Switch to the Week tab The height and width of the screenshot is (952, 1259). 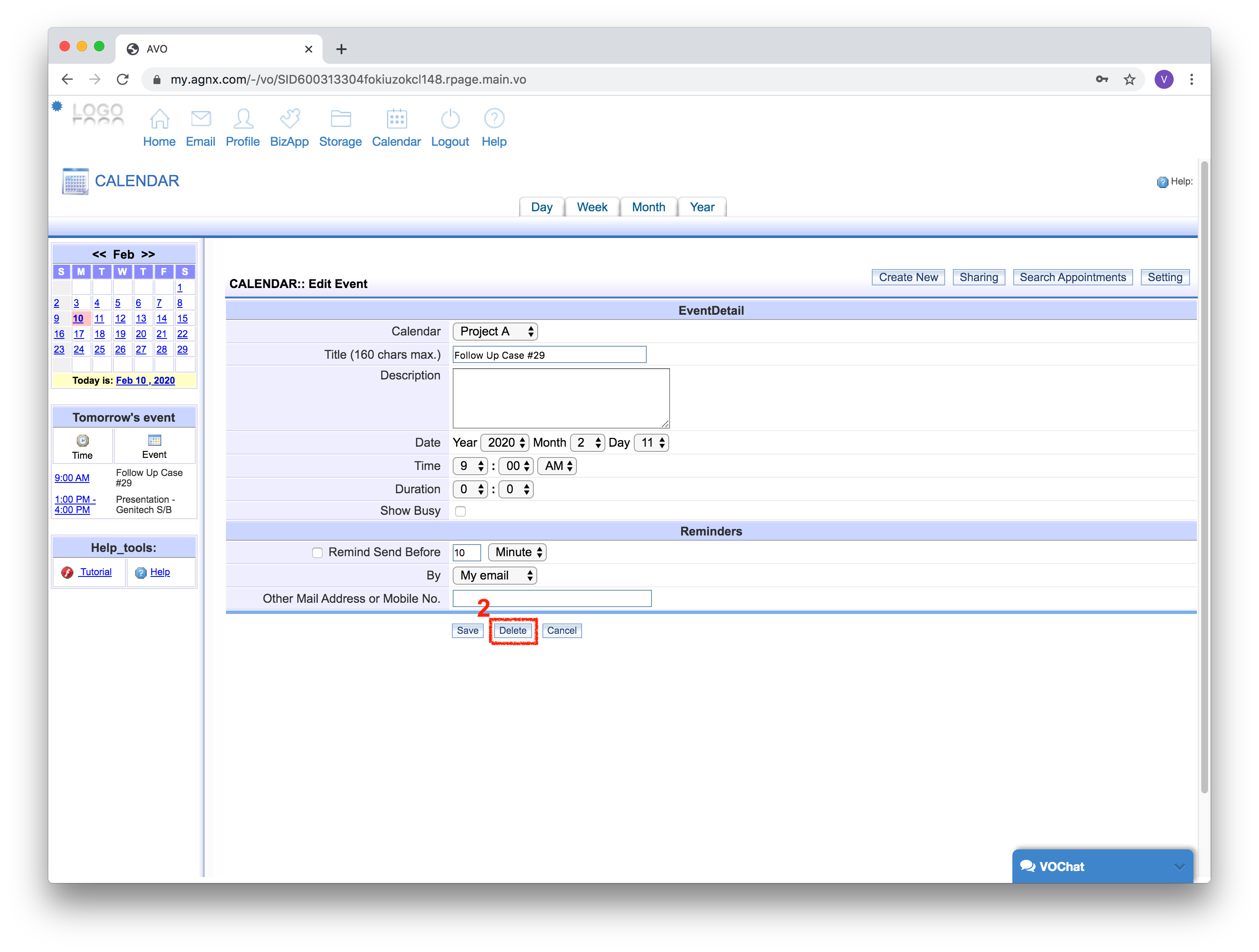[x=592, y=207]
